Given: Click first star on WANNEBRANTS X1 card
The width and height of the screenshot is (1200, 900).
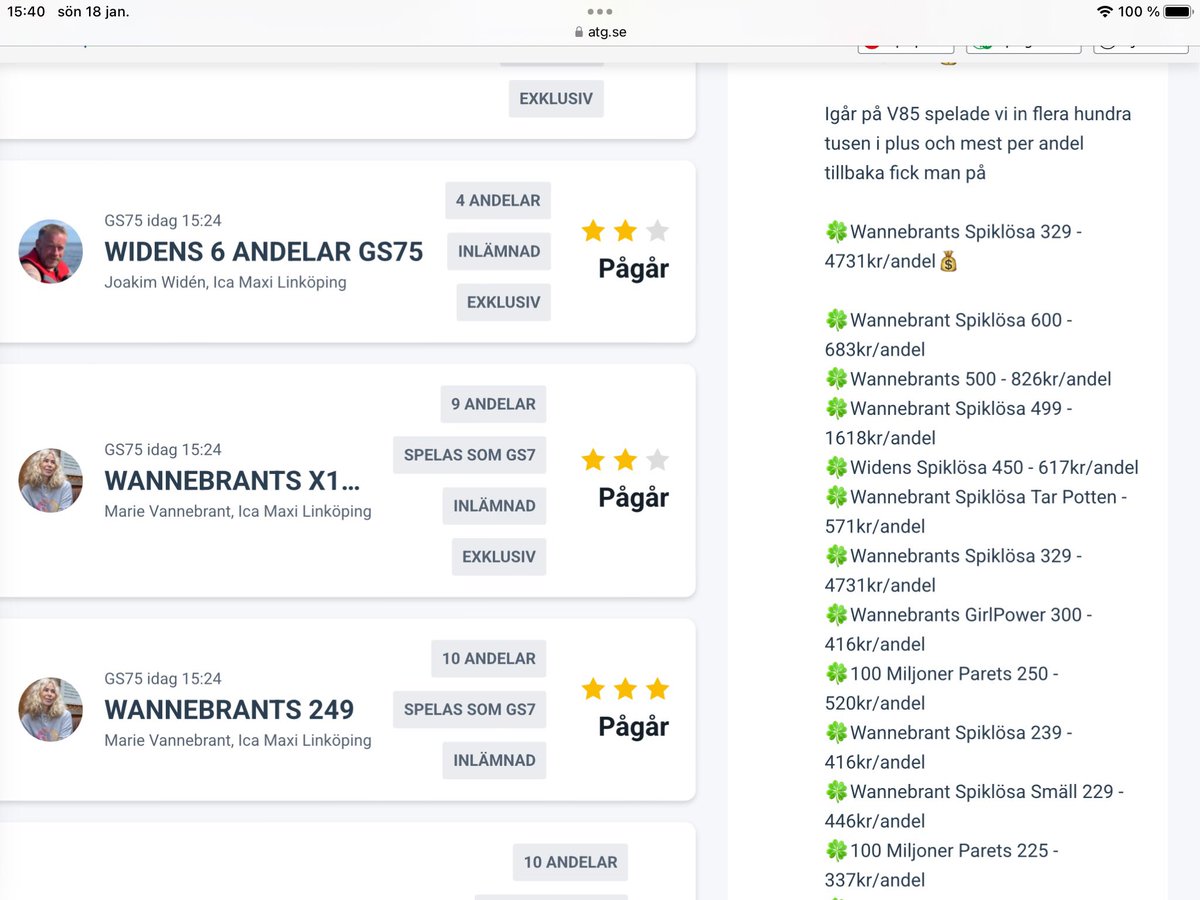Looking at the screenshot, I should point(593,460).
